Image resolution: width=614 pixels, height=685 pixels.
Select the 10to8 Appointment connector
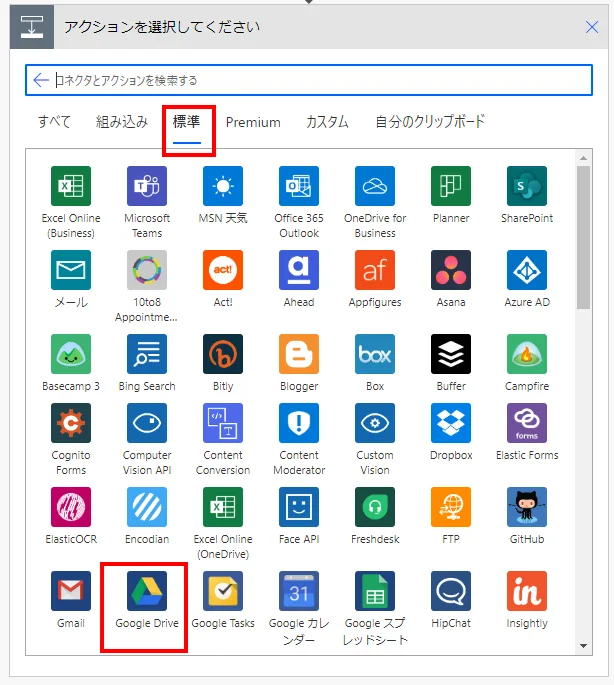click(147, 270)
